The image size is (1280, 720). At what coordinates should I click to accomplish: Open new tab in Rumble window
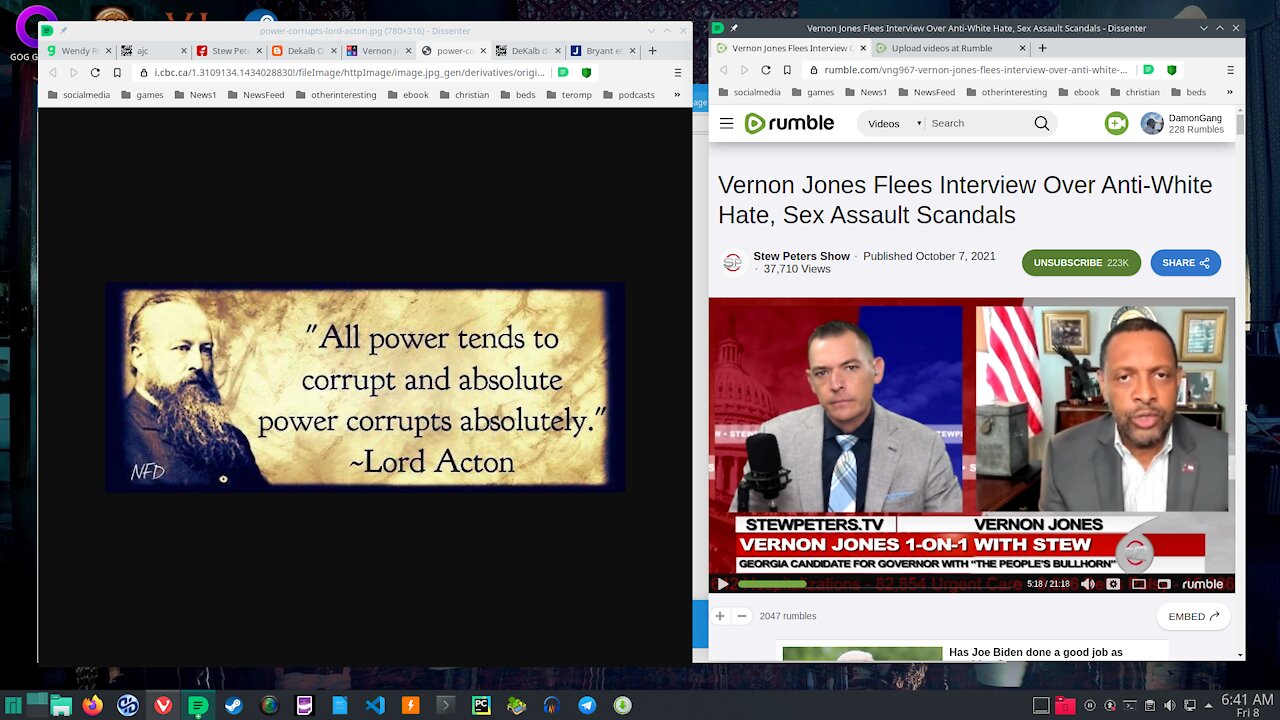coord(1042,47)
